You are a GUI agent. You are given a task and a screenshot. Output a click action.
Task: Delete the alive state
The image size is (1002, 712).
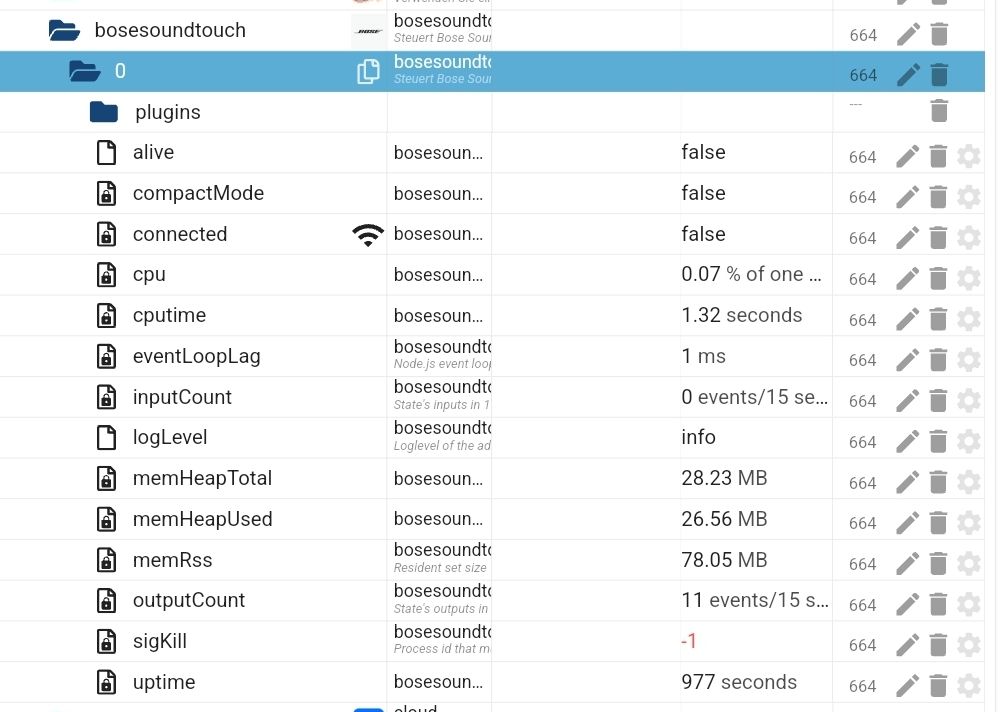pos(938,157)
